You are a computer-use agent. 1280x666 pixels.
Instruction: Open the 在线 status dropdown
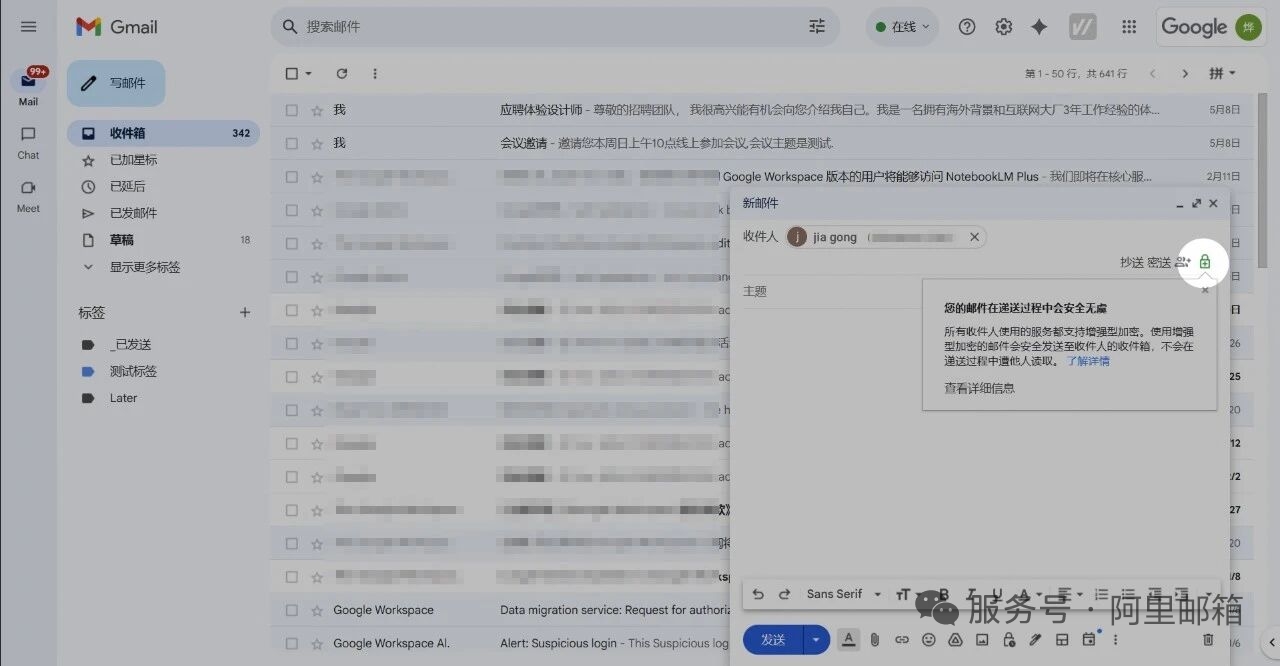pos(901,26)
